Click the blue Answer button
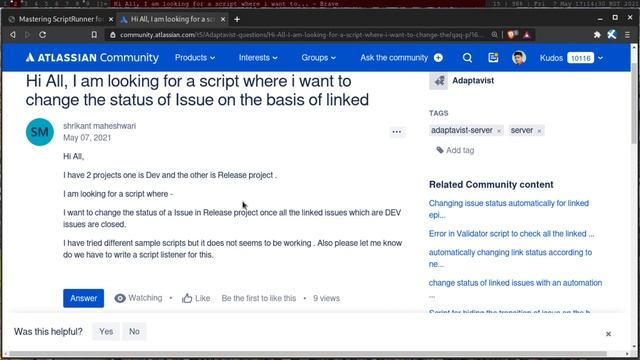The width and height of the screenshot is (640, 360). (83, 298)
